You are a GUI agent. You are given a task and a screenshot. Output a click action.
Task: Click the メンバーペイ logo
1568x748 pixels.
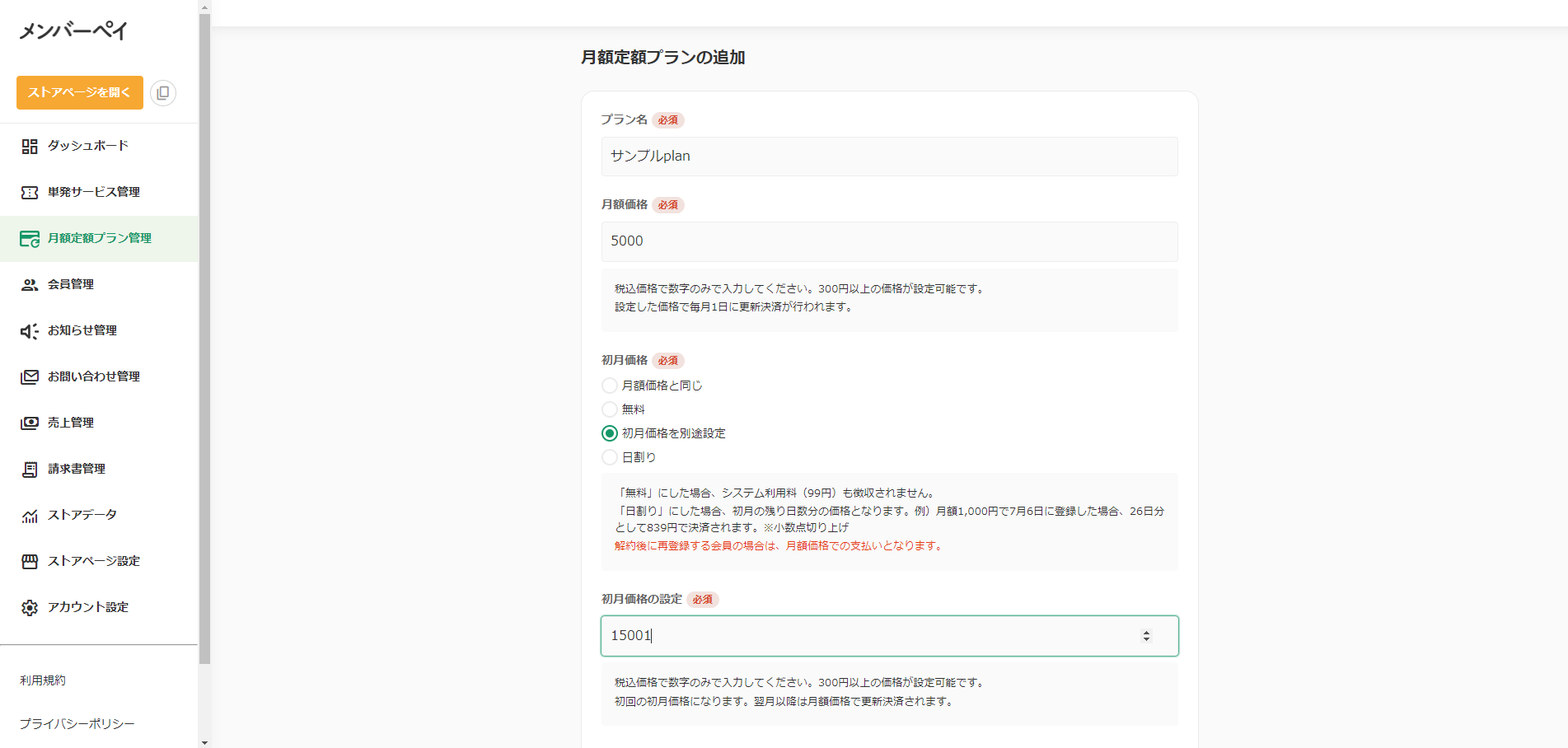click(x=73, y=31)
